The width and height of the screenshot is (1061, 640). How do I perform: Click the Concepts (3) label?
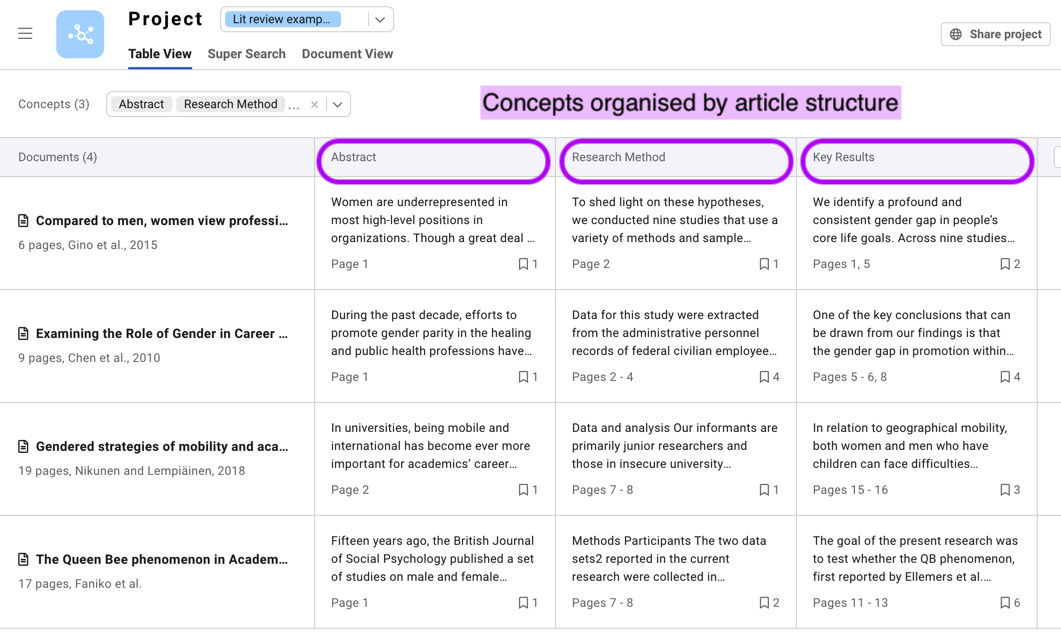[53, 104]
